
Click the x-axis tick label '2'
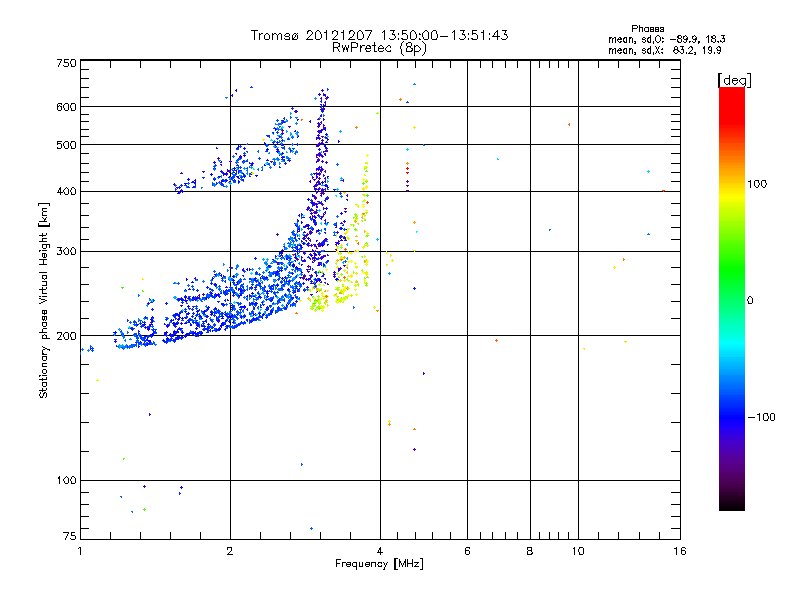click(x=230, y=551)
